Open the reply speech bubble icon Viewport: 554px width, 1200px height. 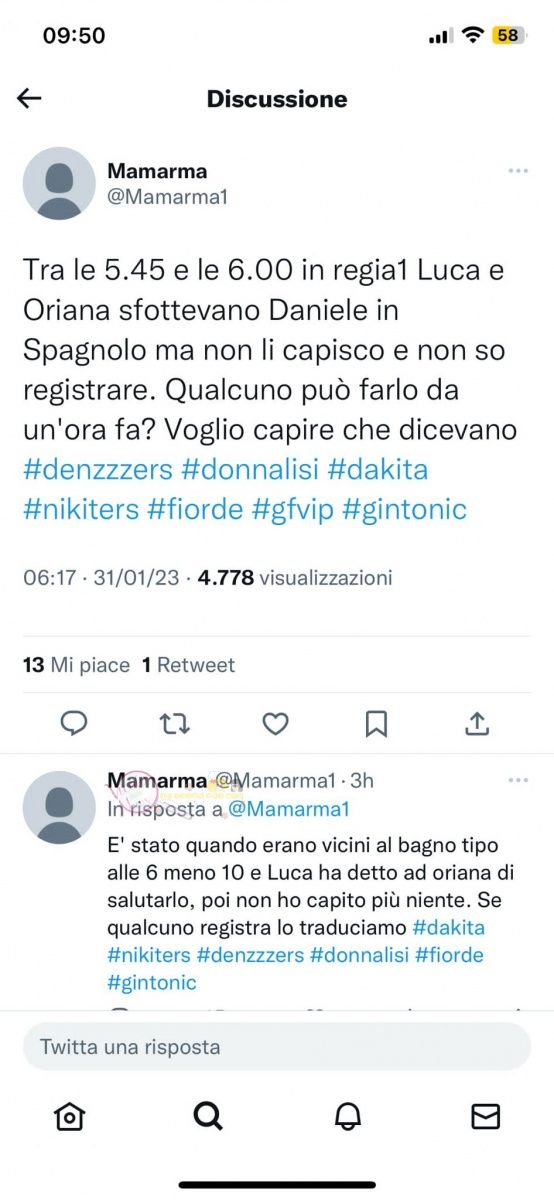tap(74, 724)
